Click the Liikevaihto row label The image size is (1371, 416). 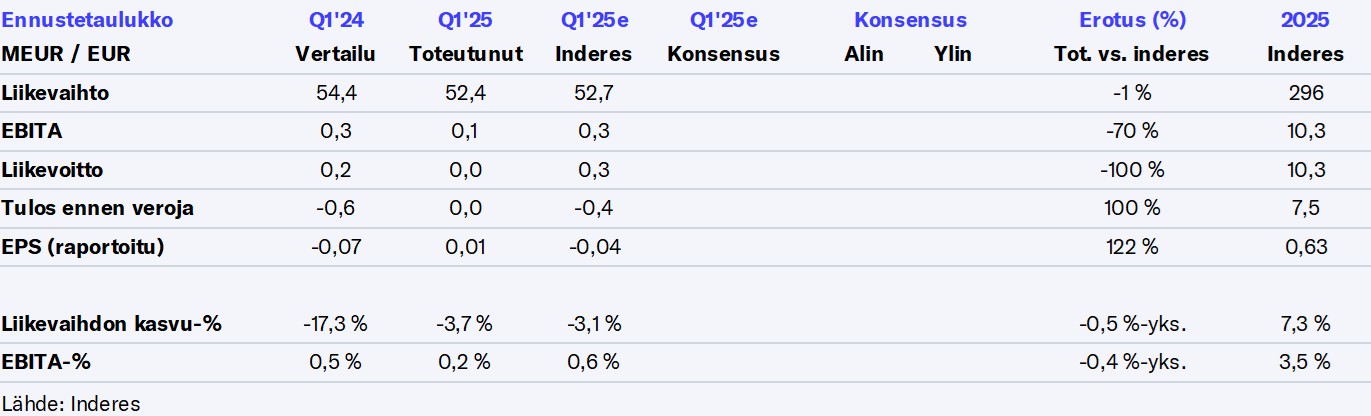56,94
